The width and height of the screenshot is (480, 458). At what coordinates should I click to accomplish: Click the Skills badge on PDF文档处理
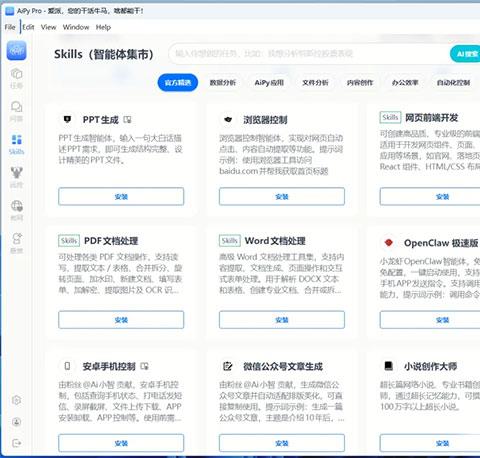tap(69, 241)
